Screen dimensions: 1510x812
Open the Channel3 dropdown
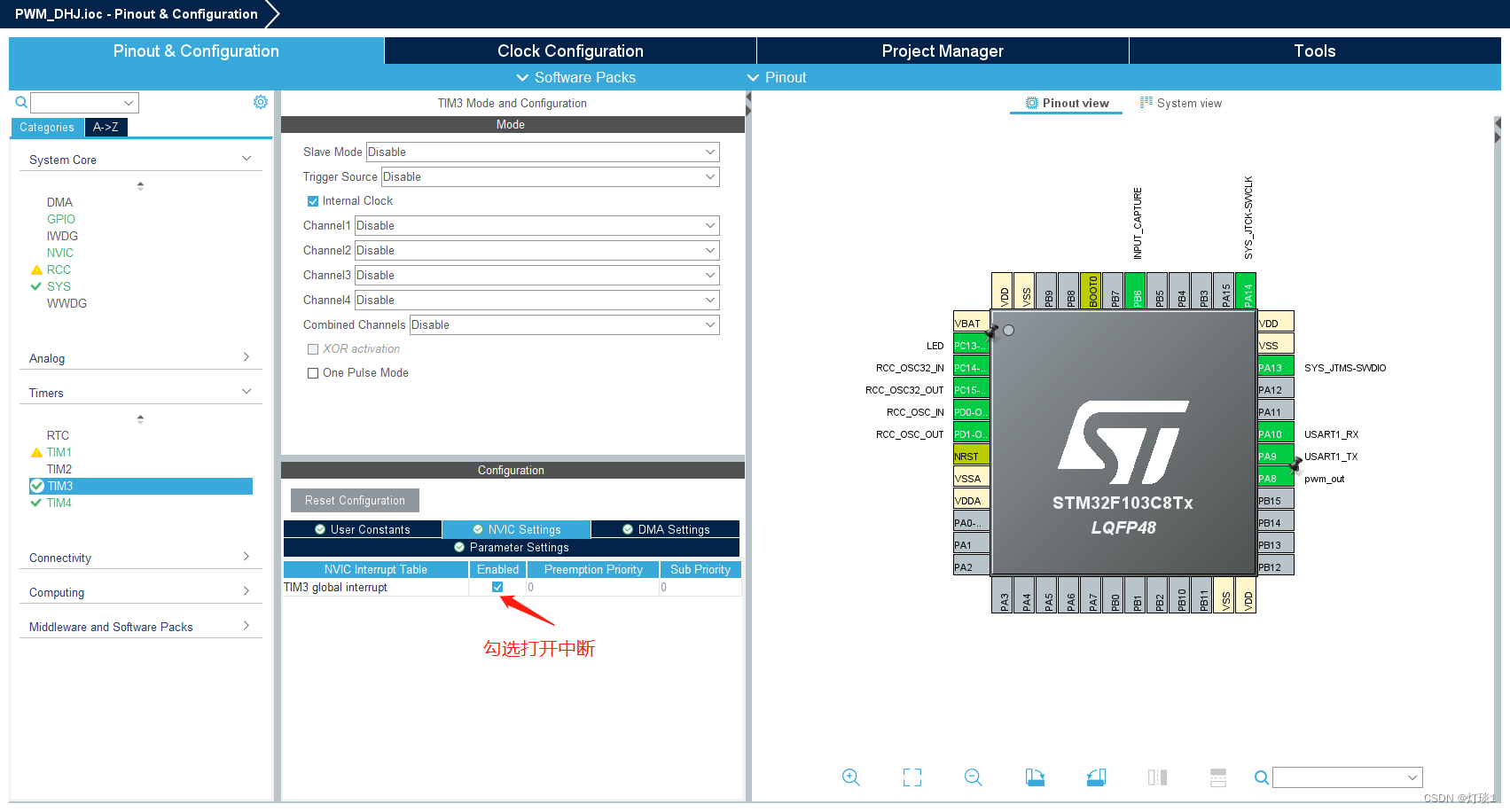point(537,276)
